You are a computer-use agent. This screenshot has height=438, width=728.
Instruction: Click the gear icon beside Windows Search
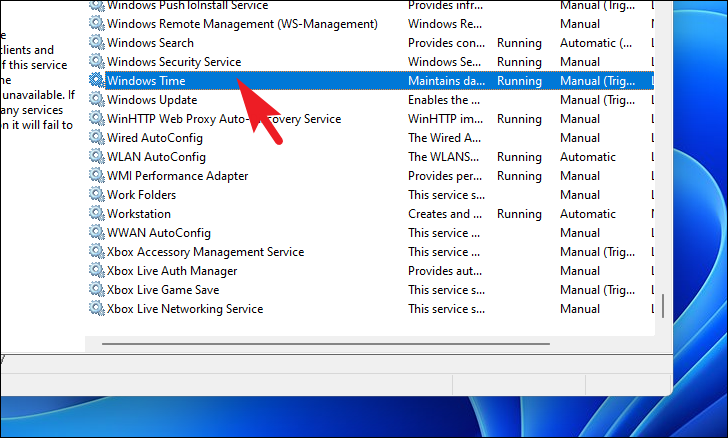[97, 42]
